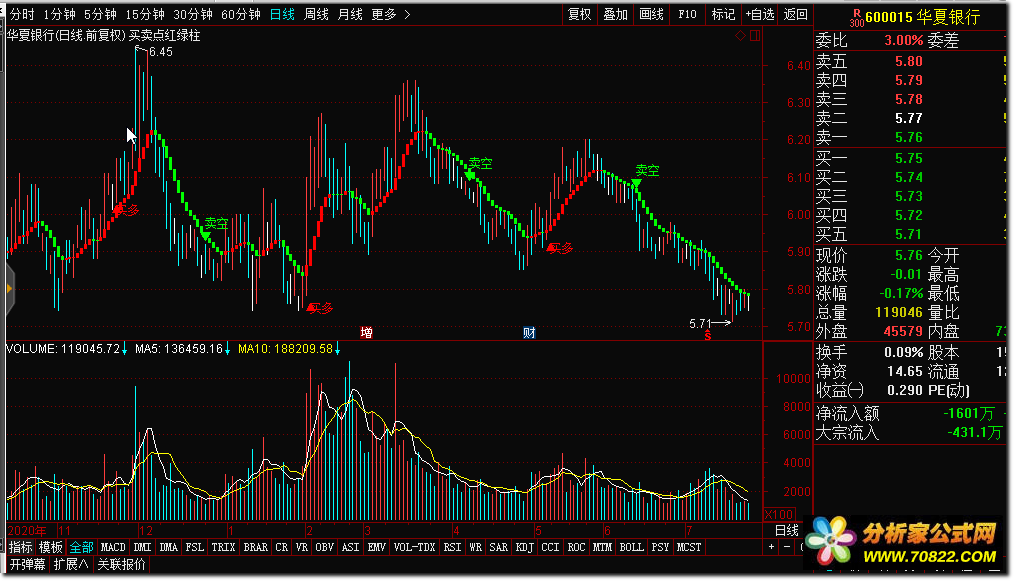This screenshot has height=581, width=1015.
Task: Select the DMA indicator
Action: [168, 547]
